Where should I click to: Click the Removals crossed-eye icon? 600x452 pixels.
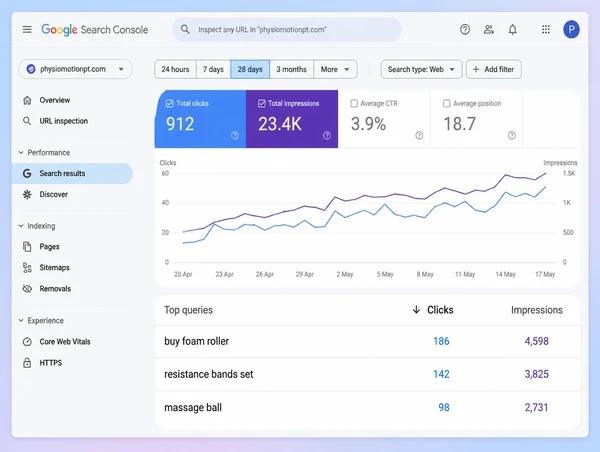pyautogui.click(x=27, y=289)
